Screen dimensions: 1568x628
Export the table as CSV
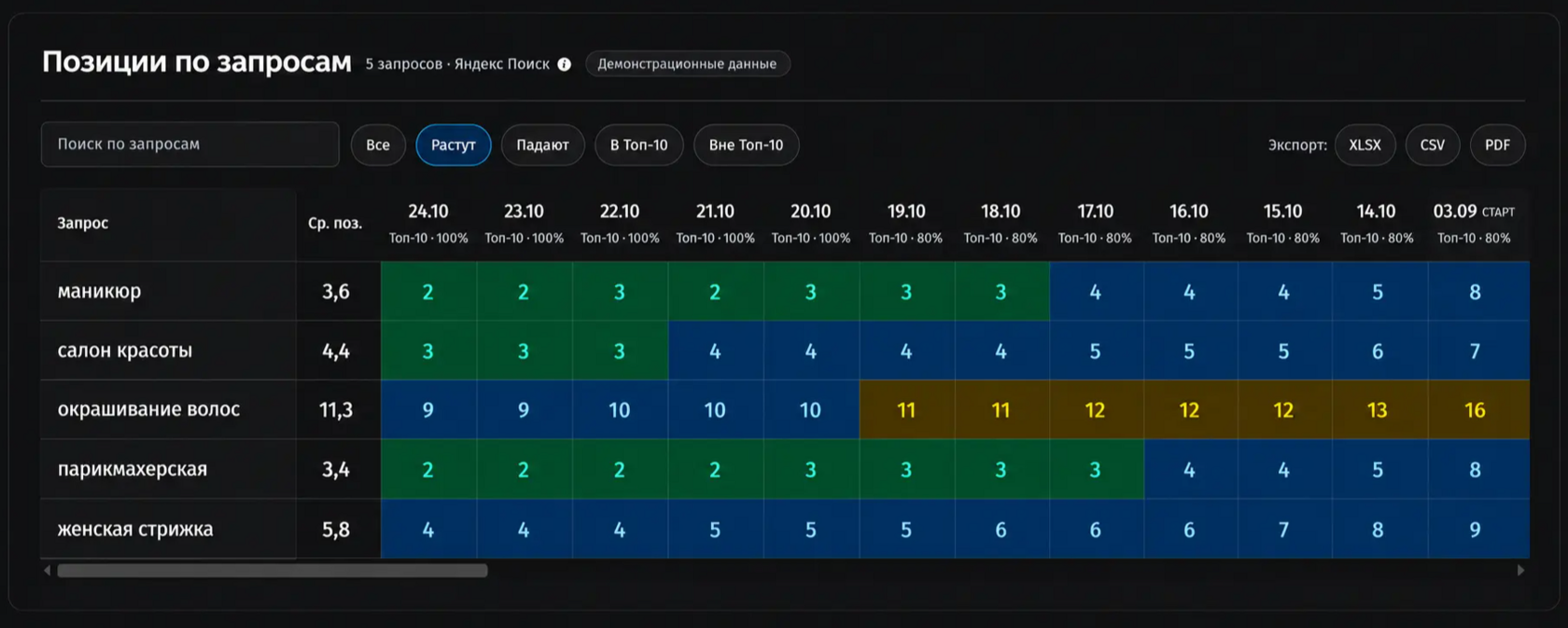click(1433, 145)
